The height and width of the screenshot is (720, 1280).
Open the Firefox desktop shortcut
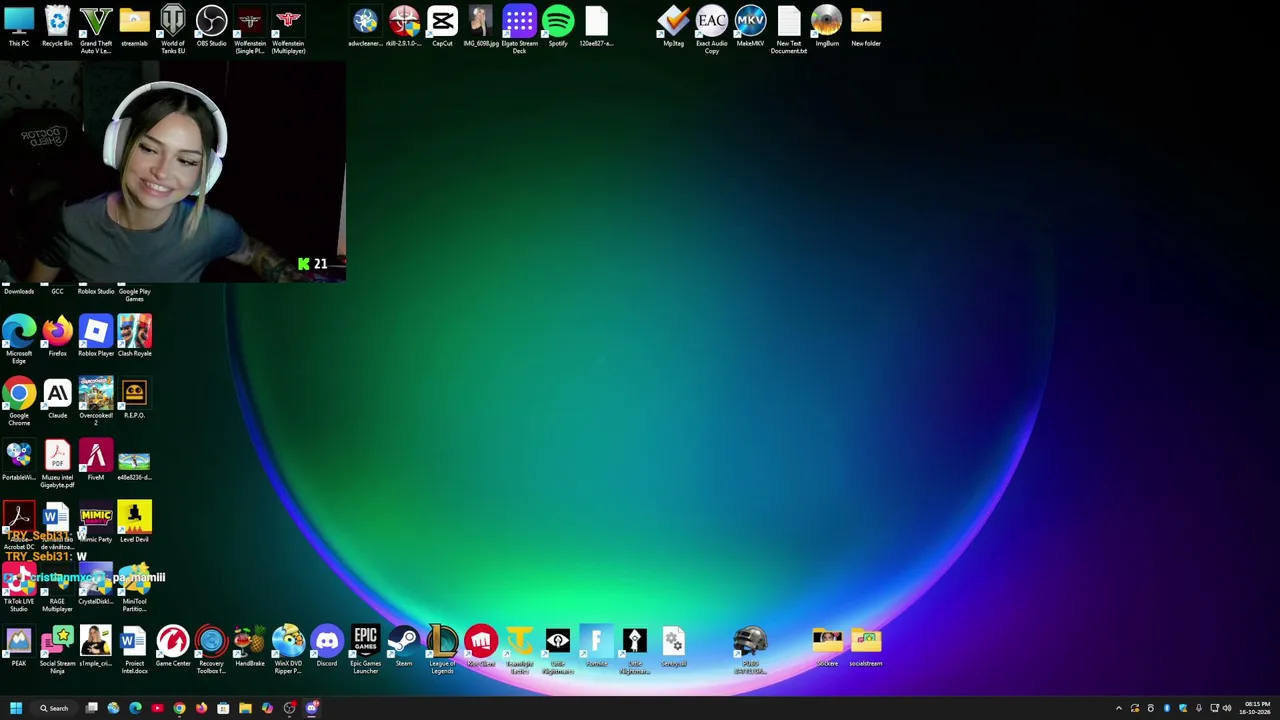coord(57,336)
